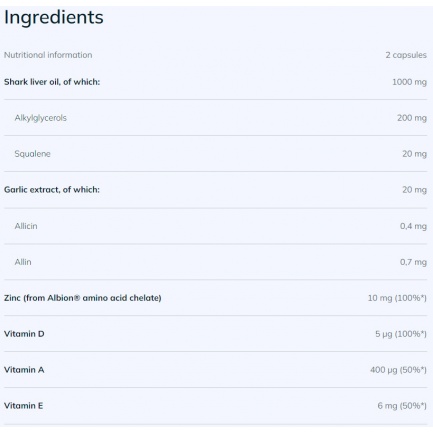Click the Ingredients heading
Viewport: 433px width, 433px height.
(54, 18)
